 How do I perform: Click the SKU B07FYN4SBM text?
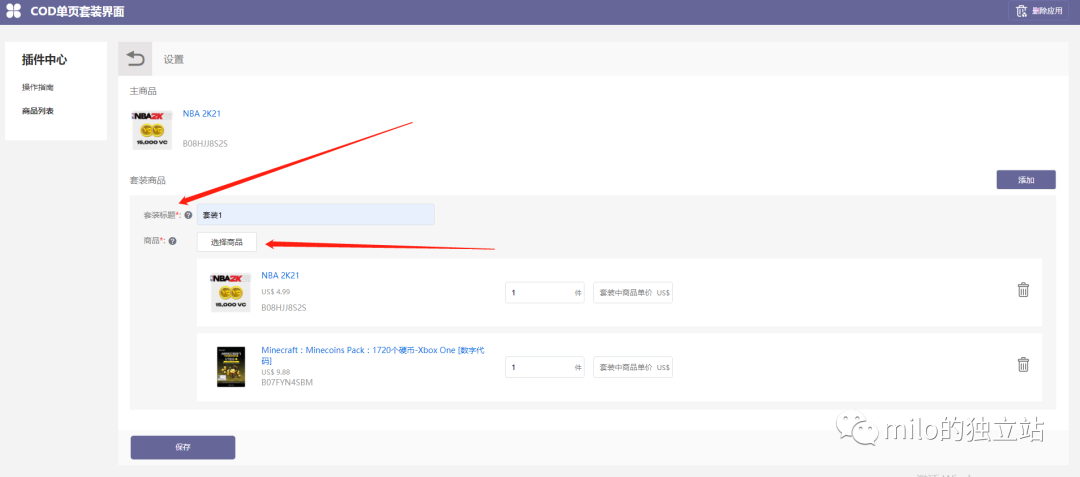pos(287,382)
